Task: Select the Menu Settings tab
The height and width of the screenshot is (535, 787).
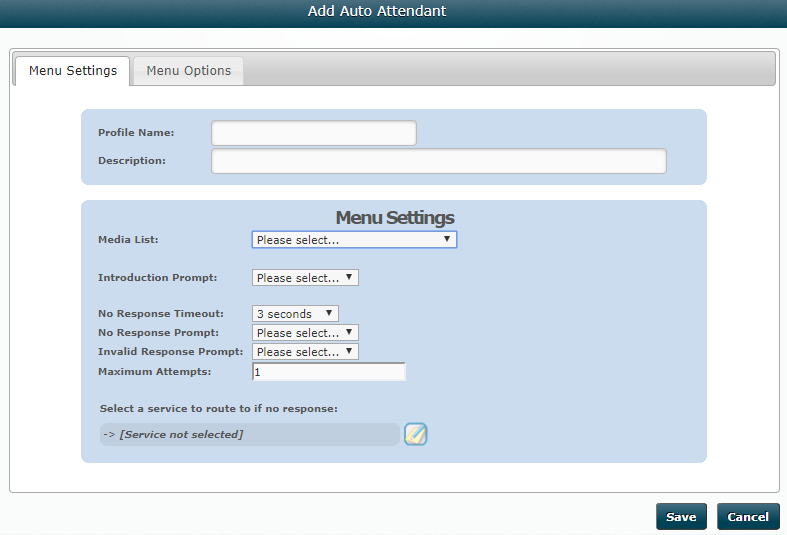Action: click(73, 71)
